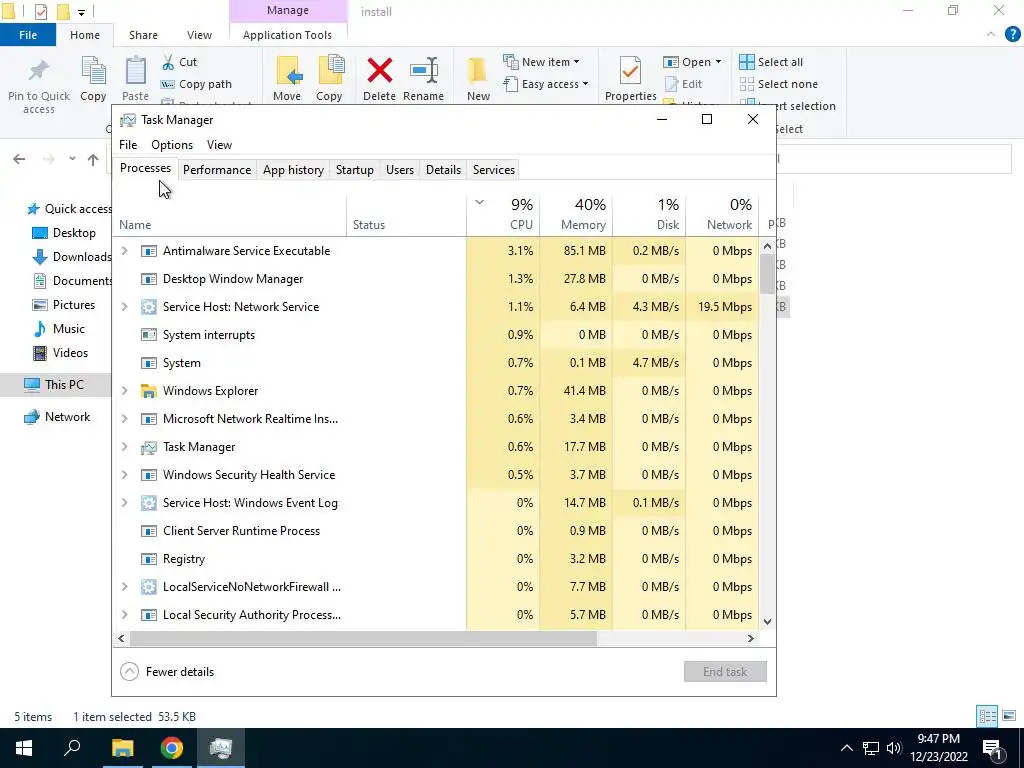This screenshot has width=1024, height=768.
Task: Switch Explorer to details view
Action: coord(987,716)
